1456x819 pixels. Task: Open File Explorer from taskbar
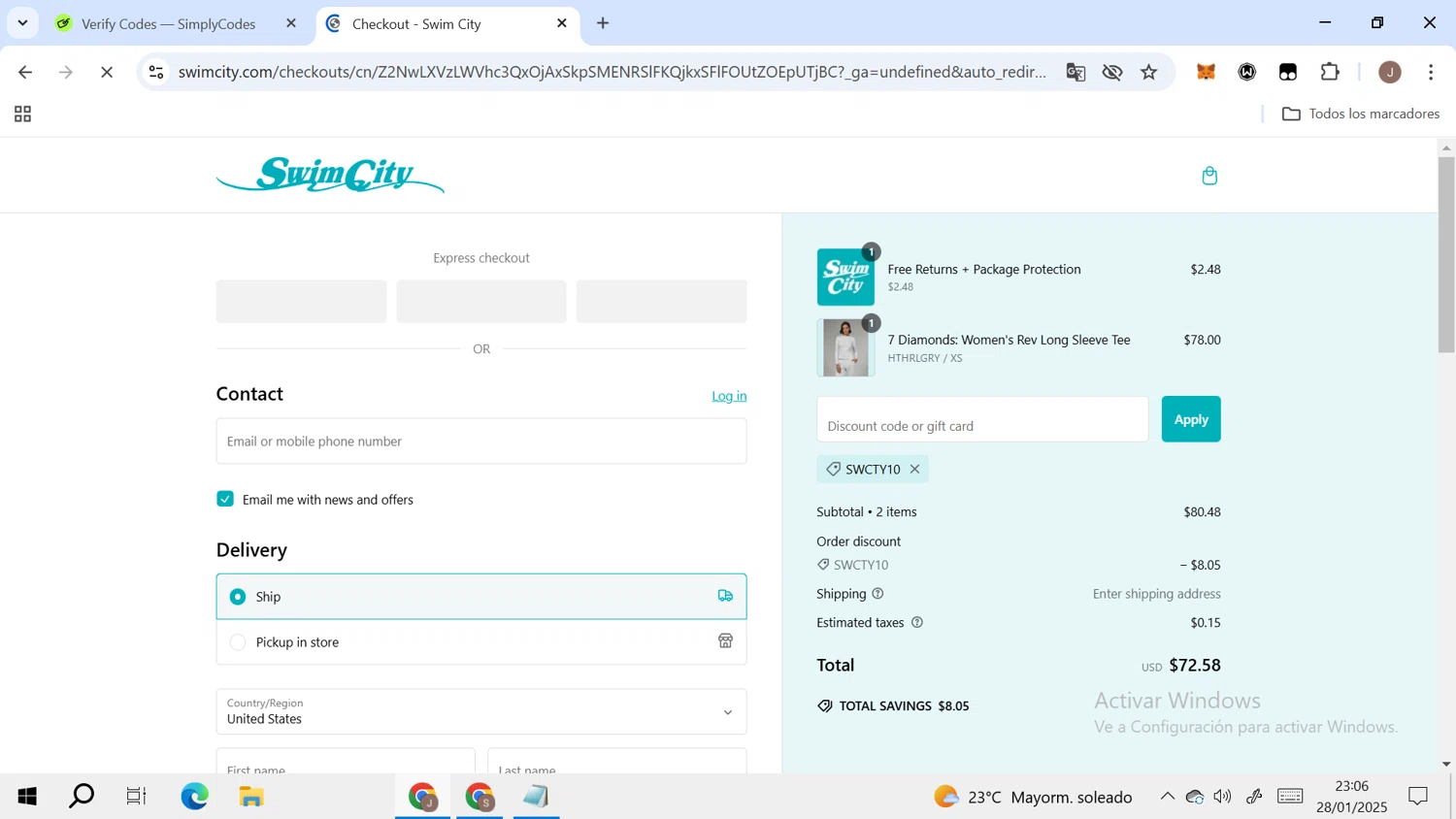pos(251,797)
